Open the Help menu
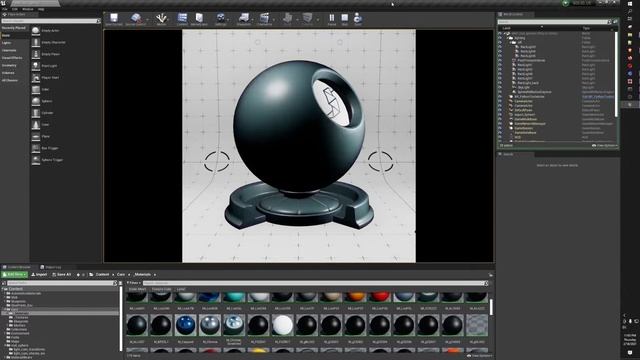Screen dimensions: 640x360 (41, 9)
